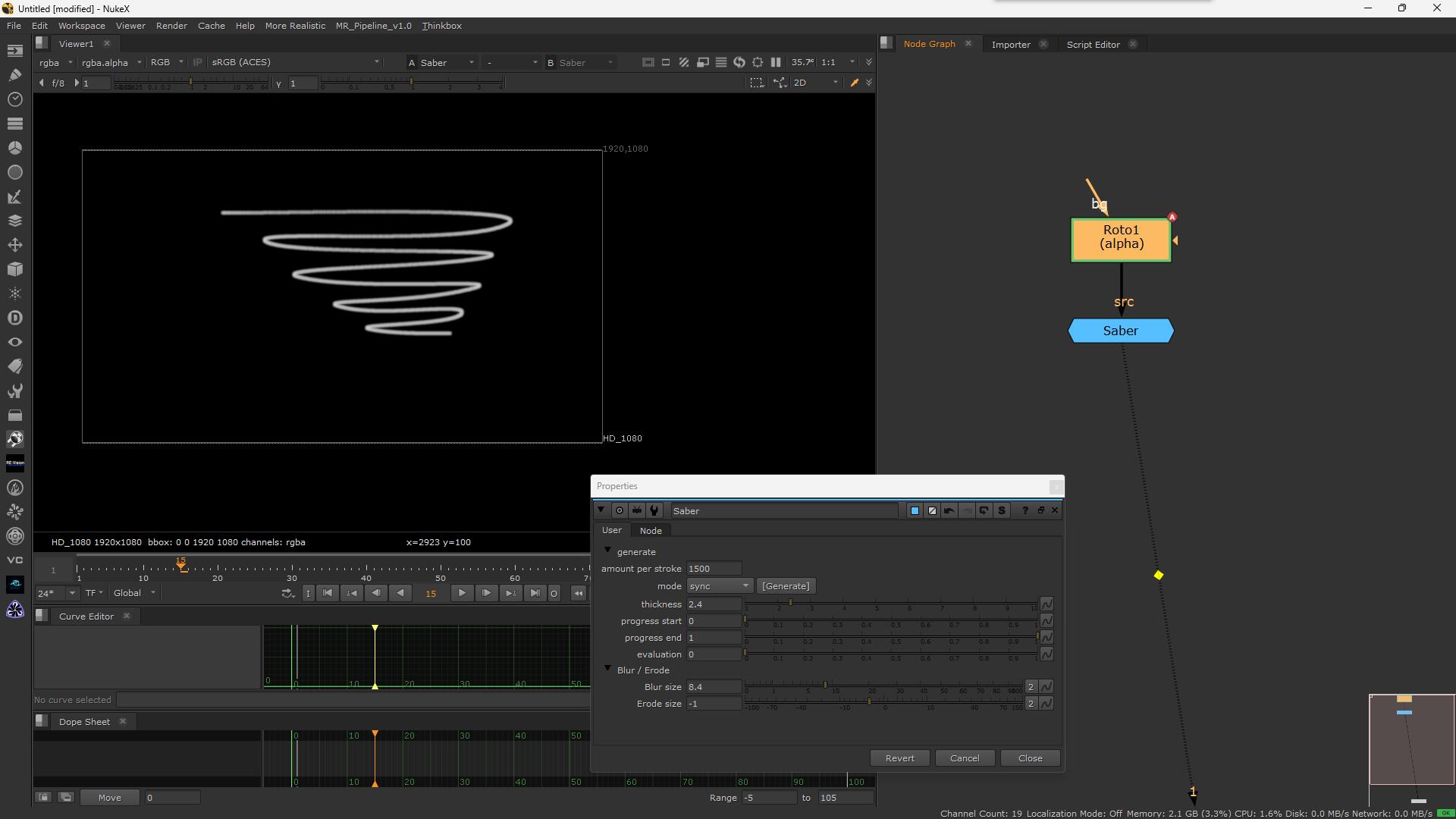Click the Revert button
The image size is (1456, 819).
(x=899, y=758)
